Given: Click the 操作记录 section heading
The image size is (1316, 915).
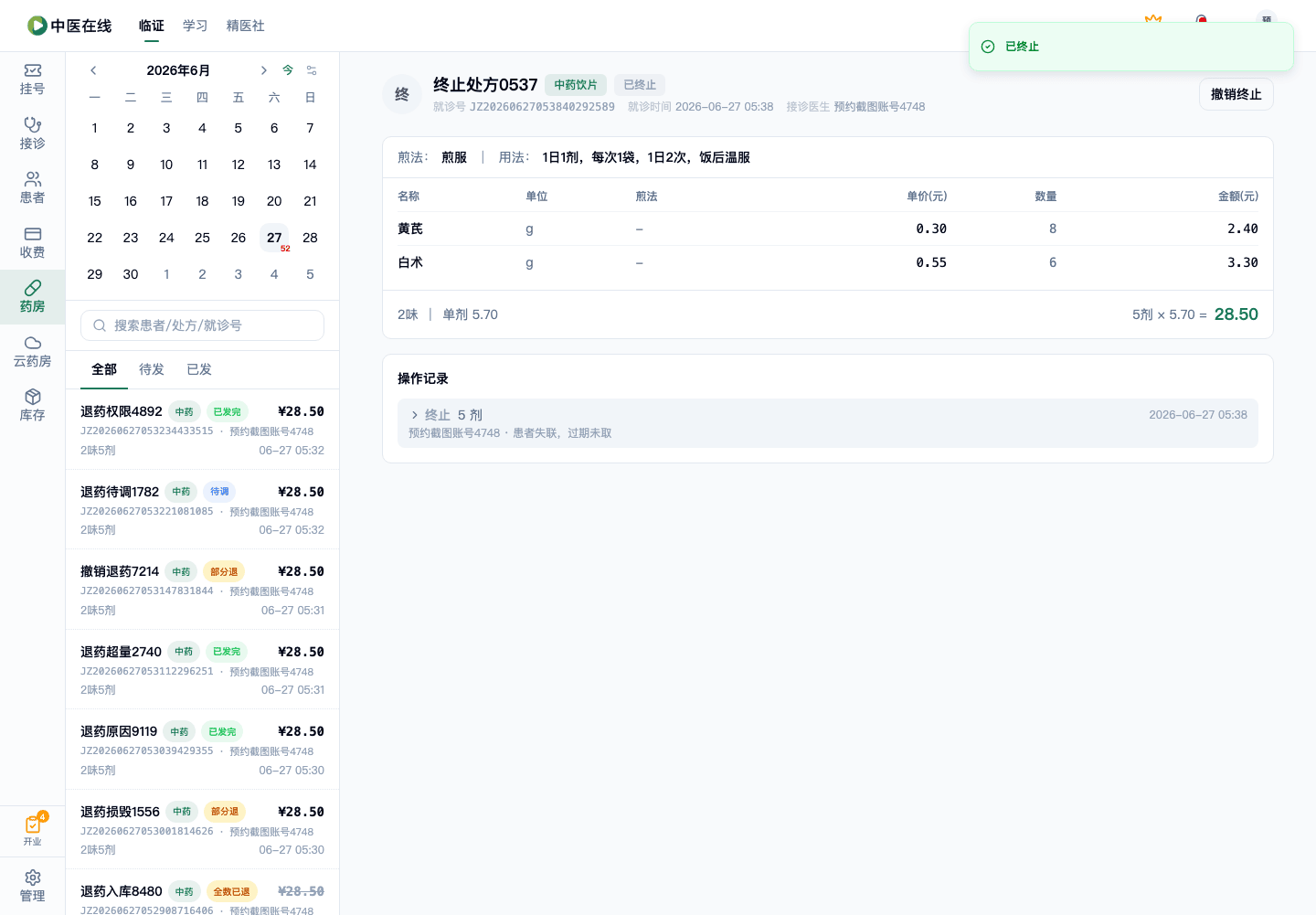Looking at the screenshot, I should (x=423, y=378).
